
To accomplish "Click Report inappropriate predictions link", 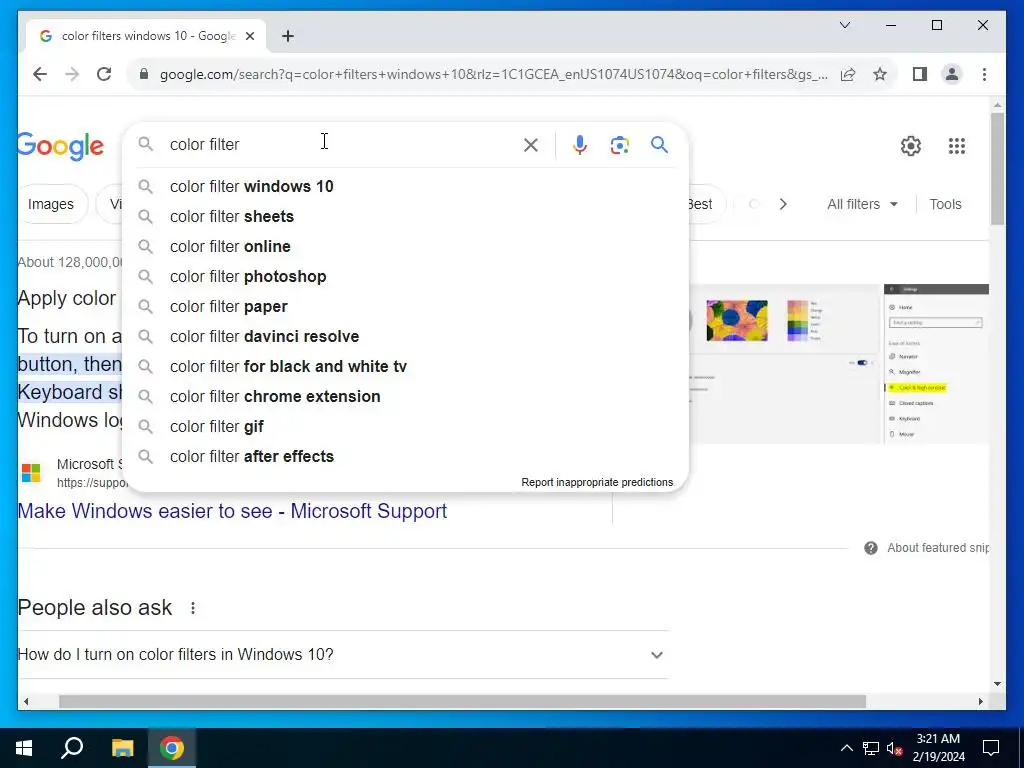I will pyautogui.click(x=597, y=482).
